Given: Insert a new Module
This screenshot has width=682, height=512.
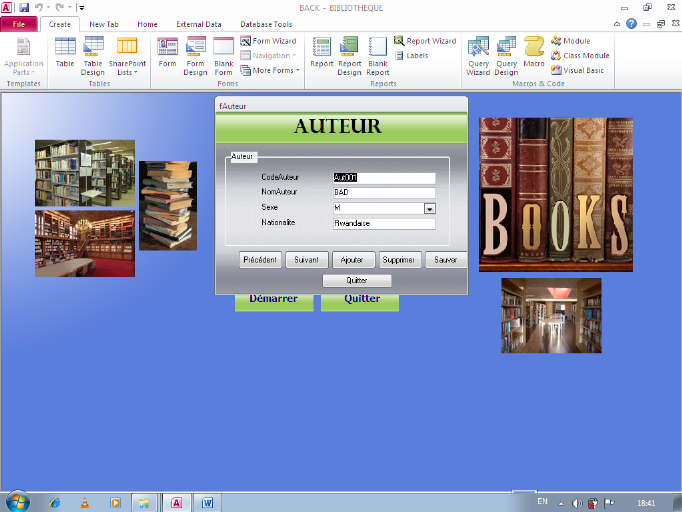Looking at the screenshot, I should 571,41.
